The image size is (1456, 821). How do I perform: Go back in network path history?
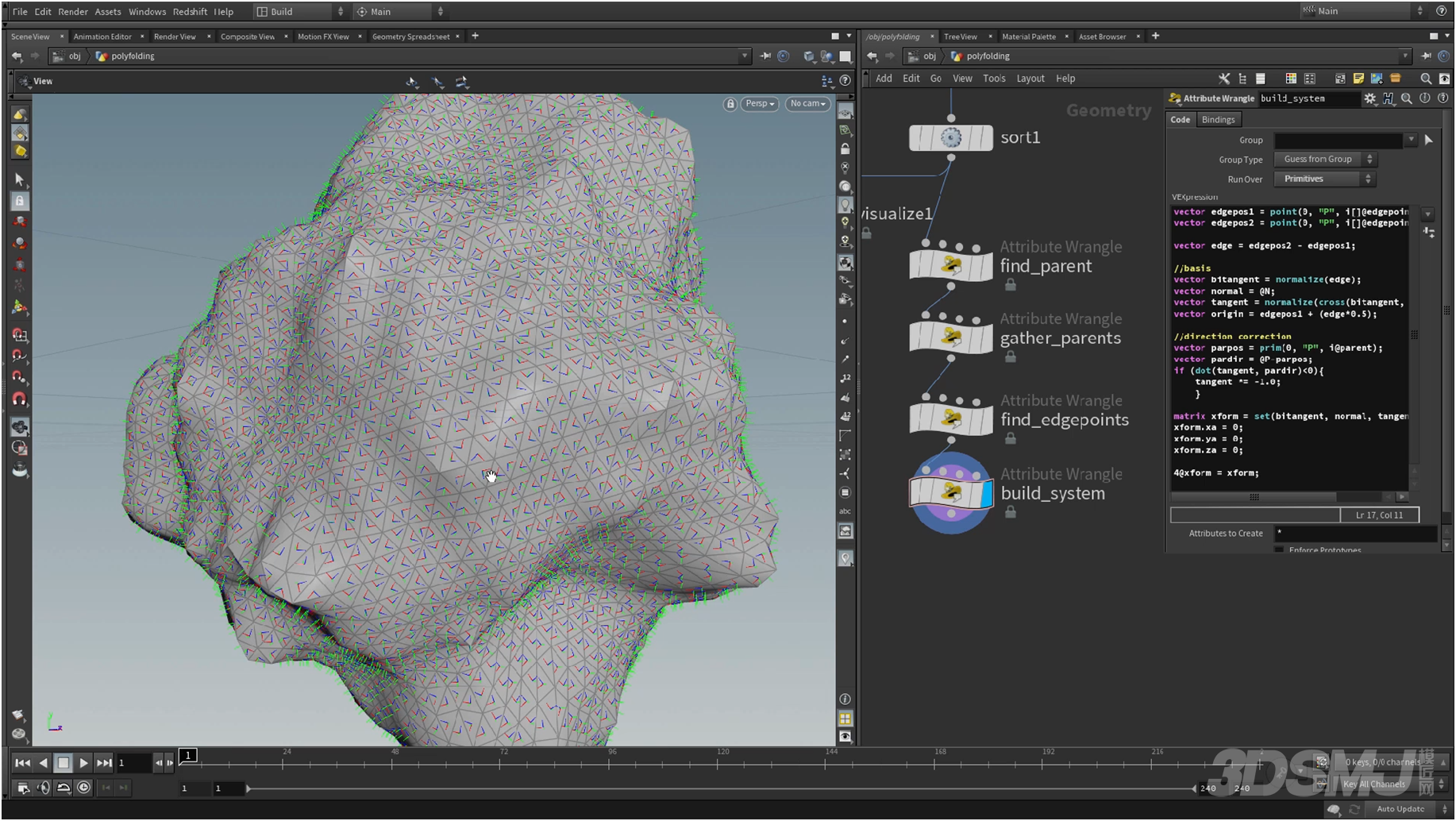pos(872,56)
